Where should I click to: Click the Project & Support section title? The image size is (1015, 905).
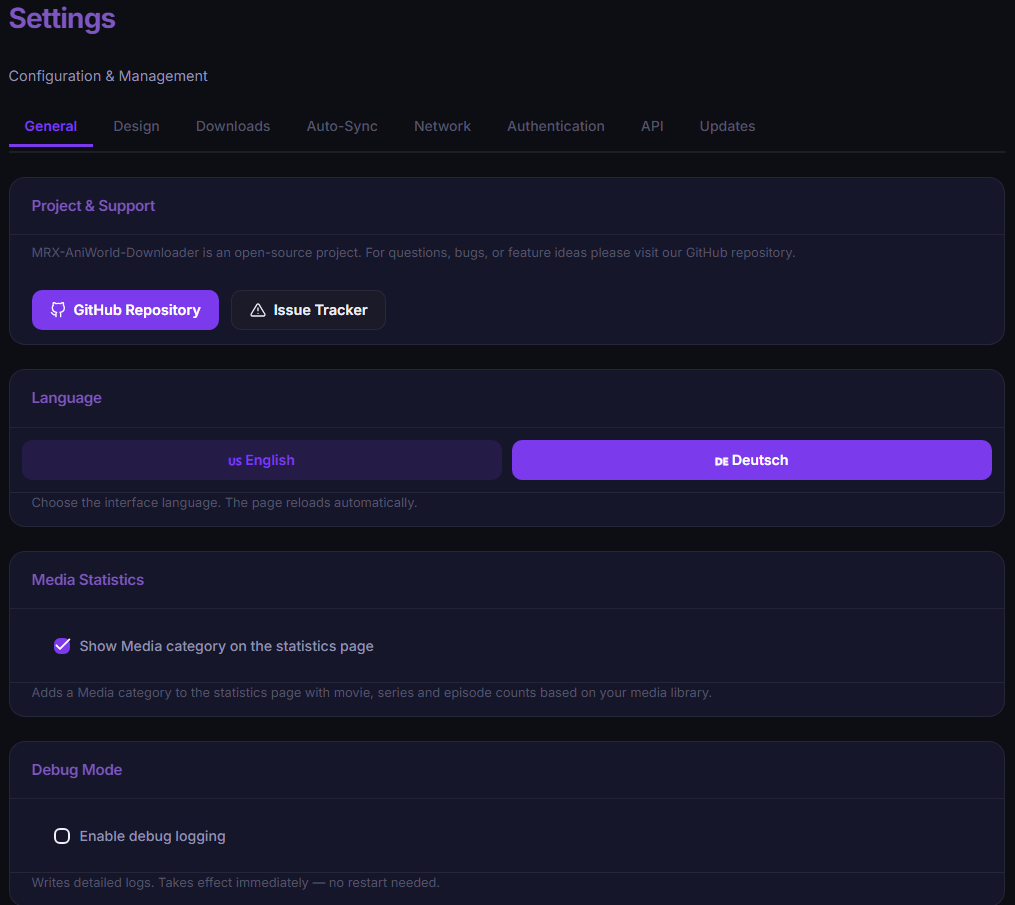[93, 206]
